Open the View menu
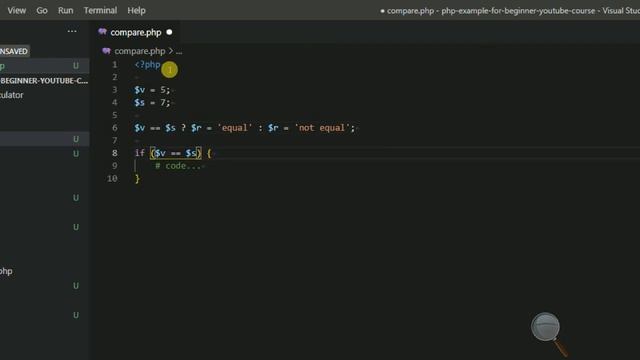 pyautogui.click(x=17, y=10)
